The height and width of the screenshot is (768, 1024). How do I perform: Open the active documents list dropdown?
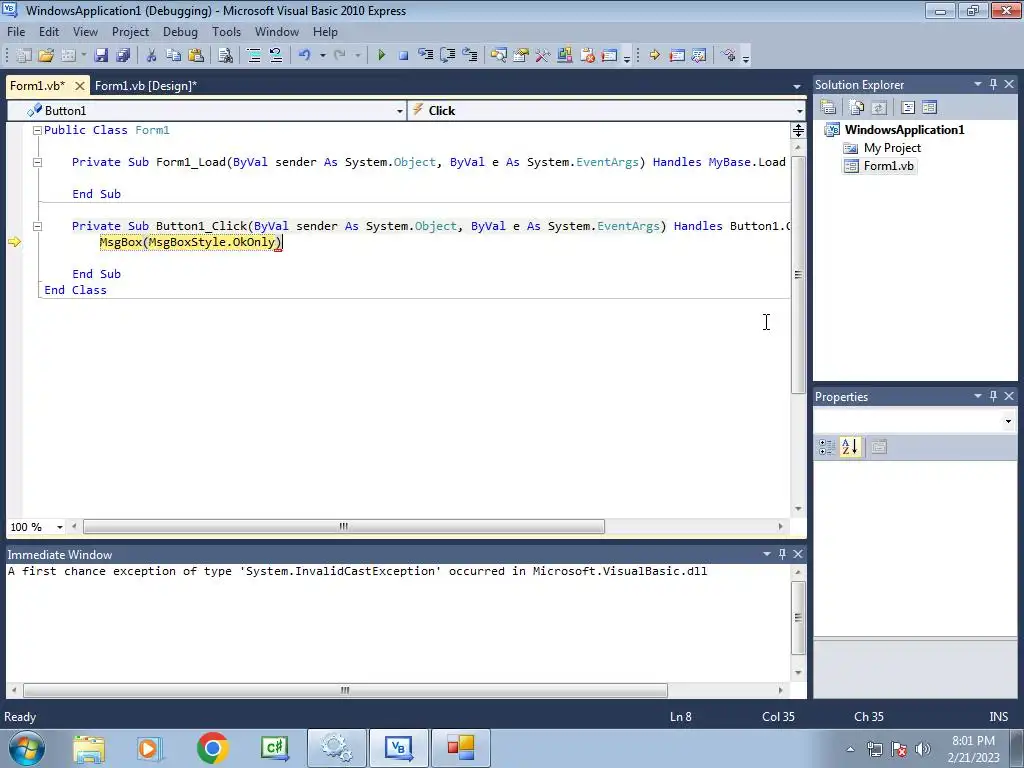(797, 86)
